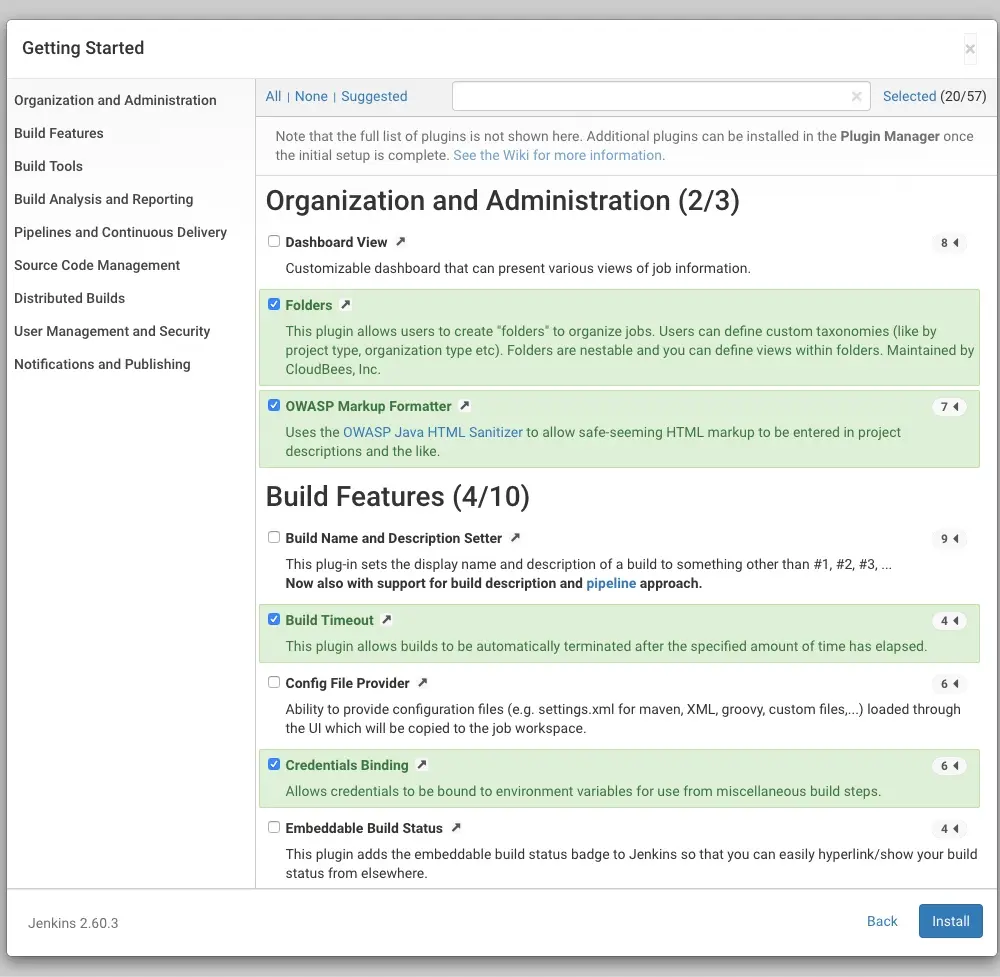Open OWASP Markup Formatter external link icon

click(465, 406)
